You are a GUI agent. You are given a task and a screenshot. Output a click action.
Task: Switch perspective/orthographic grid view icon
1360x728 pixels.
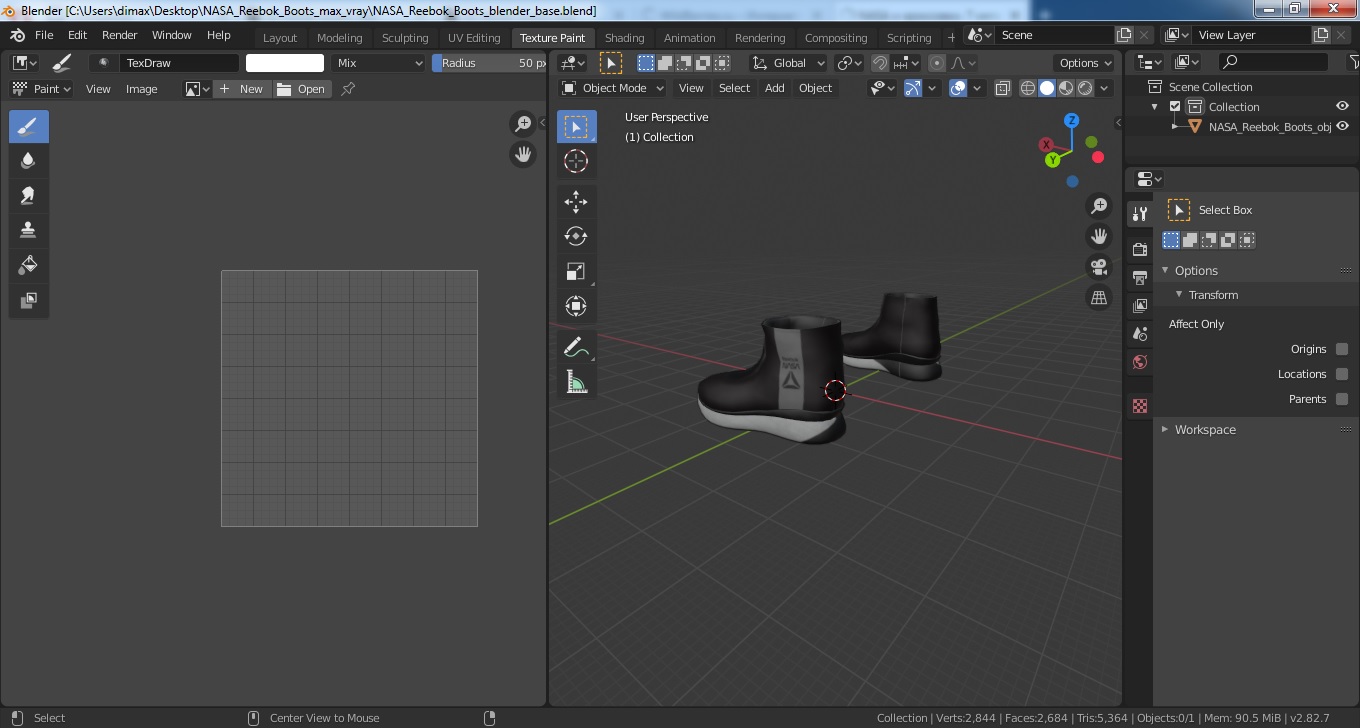(x=1098, y=298)
